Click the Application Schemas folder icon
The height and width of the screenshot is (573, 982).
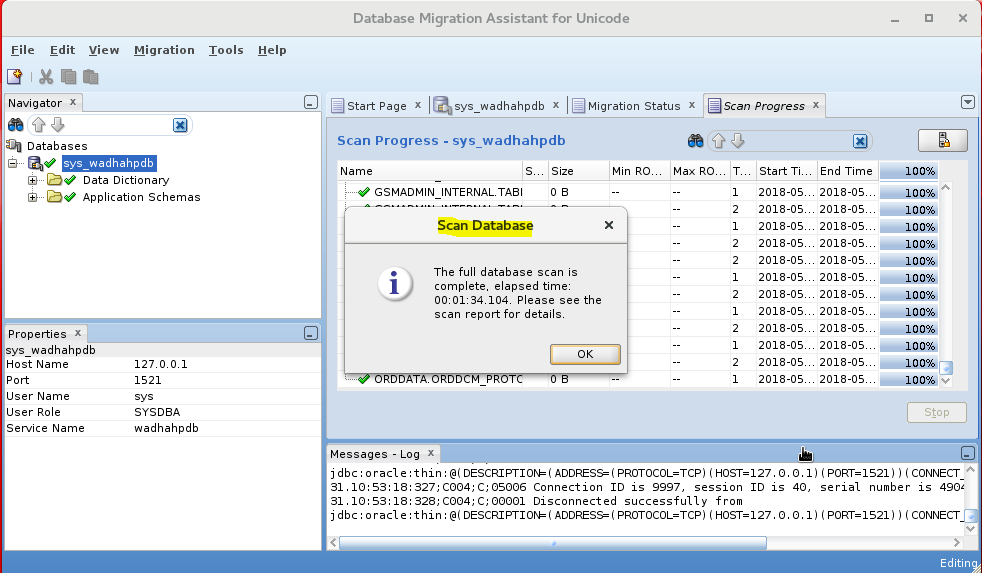54,197
